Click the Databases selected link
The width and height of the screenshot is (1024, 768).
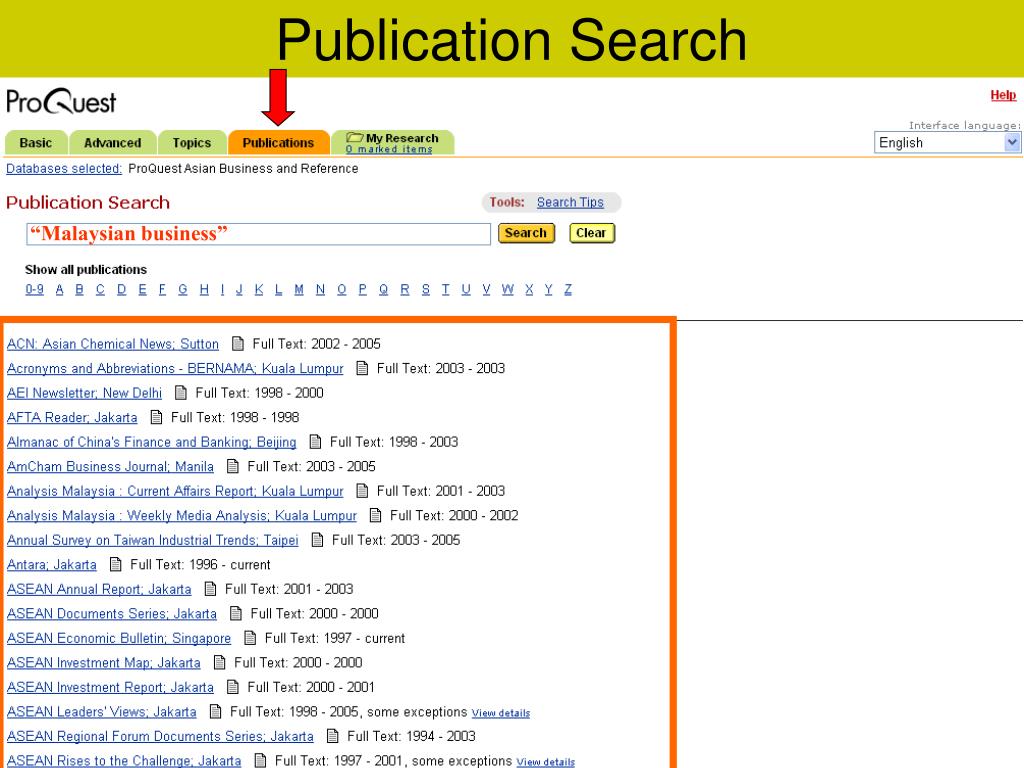click(64, 168)
